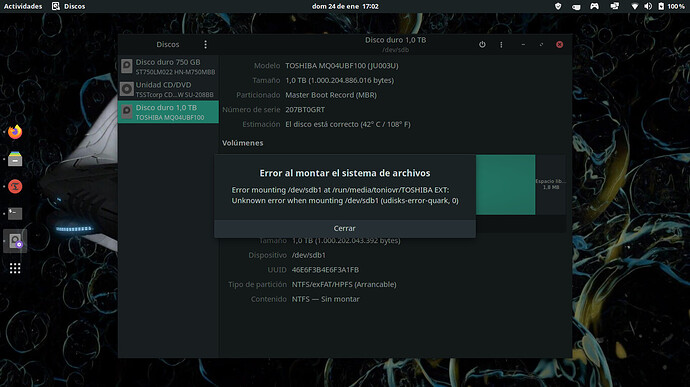Image resolution: width=690 pixels, height=387 pixels.
Task: Open the file manager from the dock
Action: (x=15, y=159)
